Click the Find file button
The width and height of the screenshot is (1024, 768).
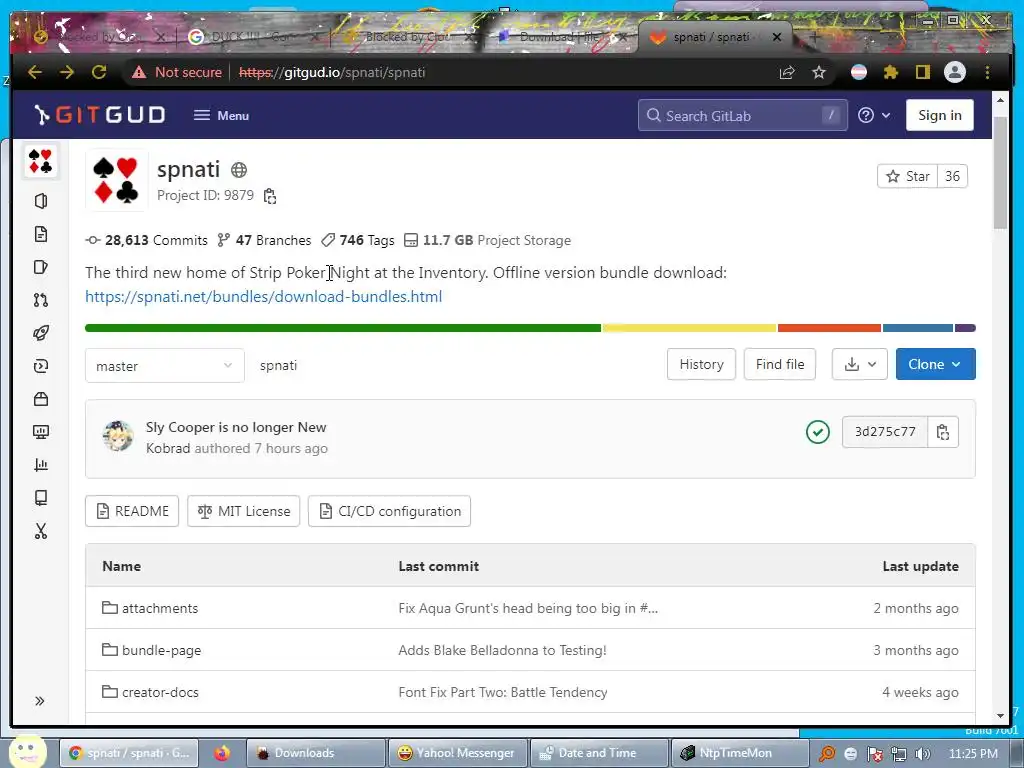(780, 364)
